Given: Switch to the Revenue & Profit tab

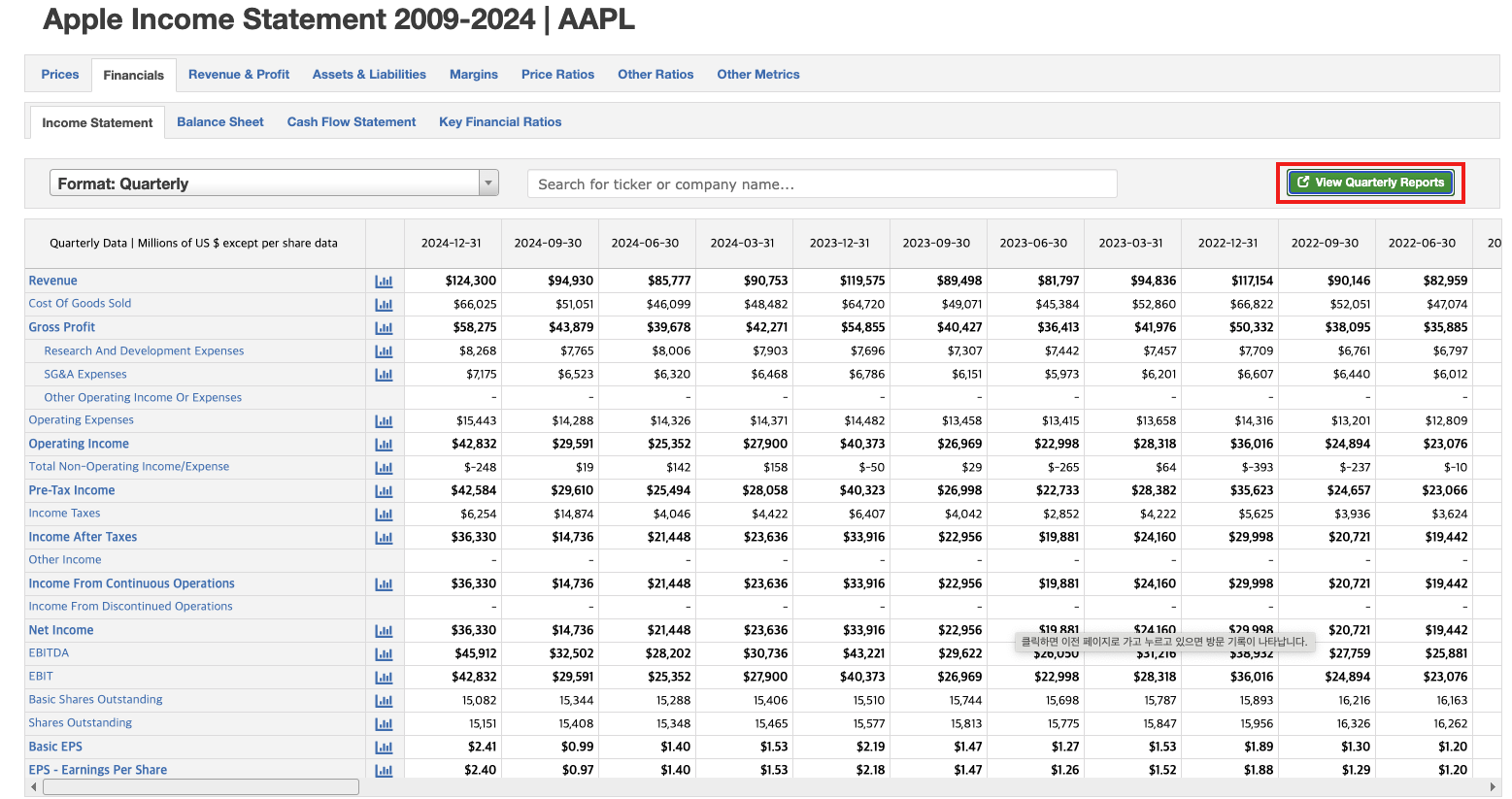Looking at the screenshot, I should pyautogui.click(x=239, y=74).
